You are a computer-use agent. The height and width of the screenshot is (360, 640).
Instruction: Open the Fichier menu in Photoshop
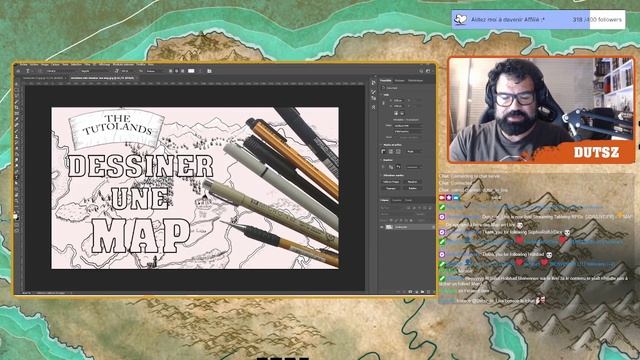coord(24,64)
